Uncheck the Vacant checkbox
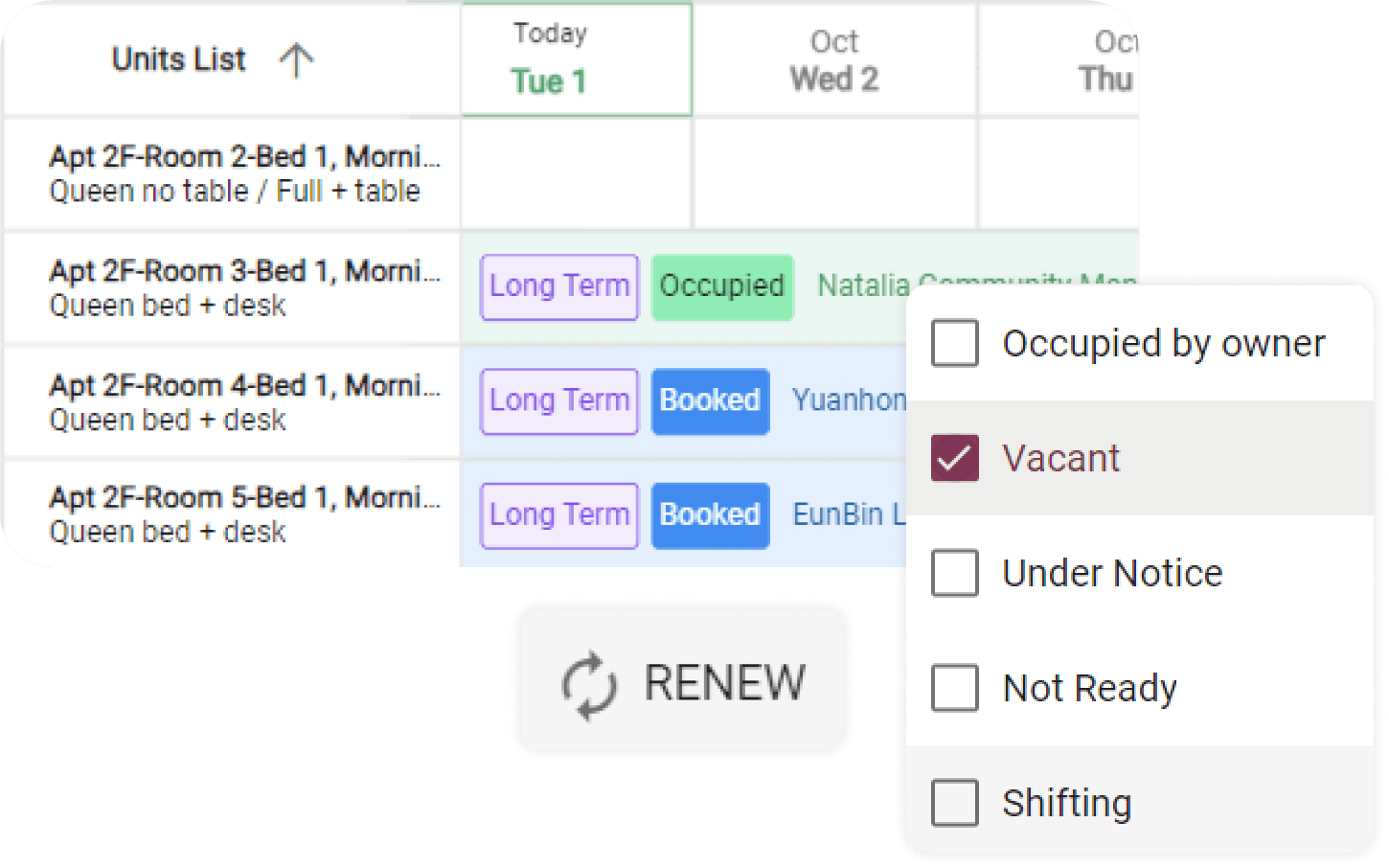 click(x=955, y=458)
